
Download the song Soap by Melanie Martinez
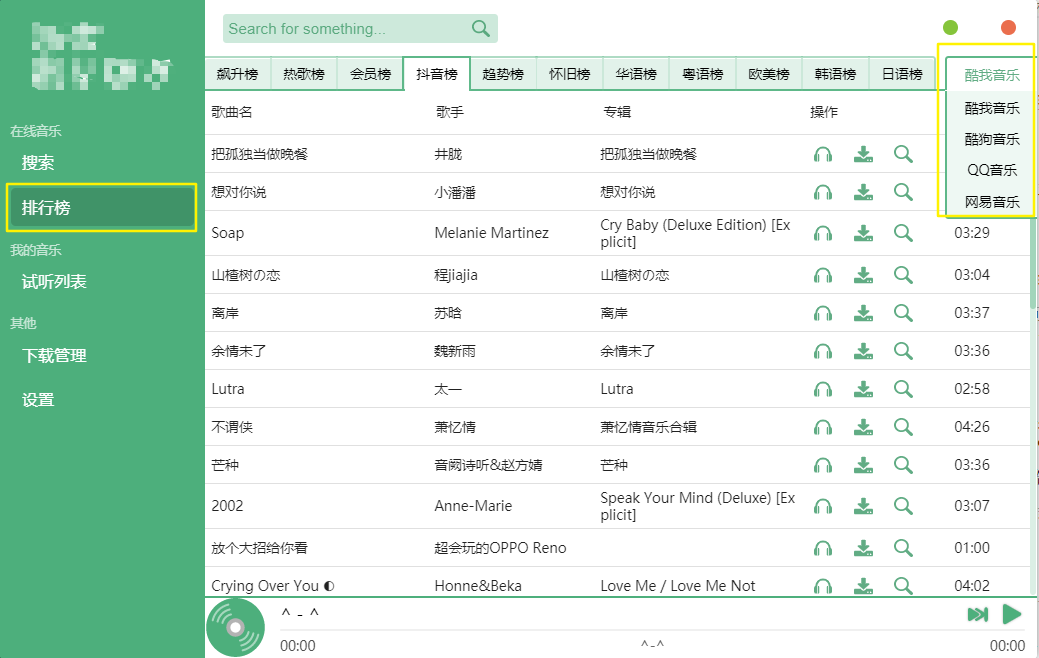point(863,232)
